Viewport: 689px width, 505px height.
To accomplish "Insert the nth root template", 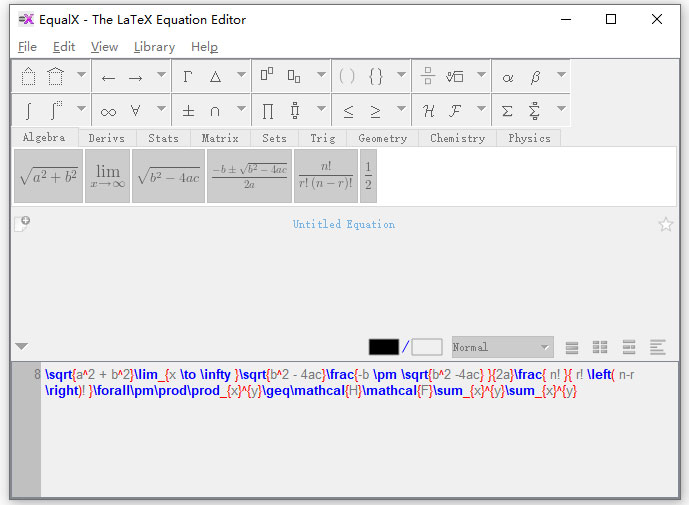I will tap(455, 76).
